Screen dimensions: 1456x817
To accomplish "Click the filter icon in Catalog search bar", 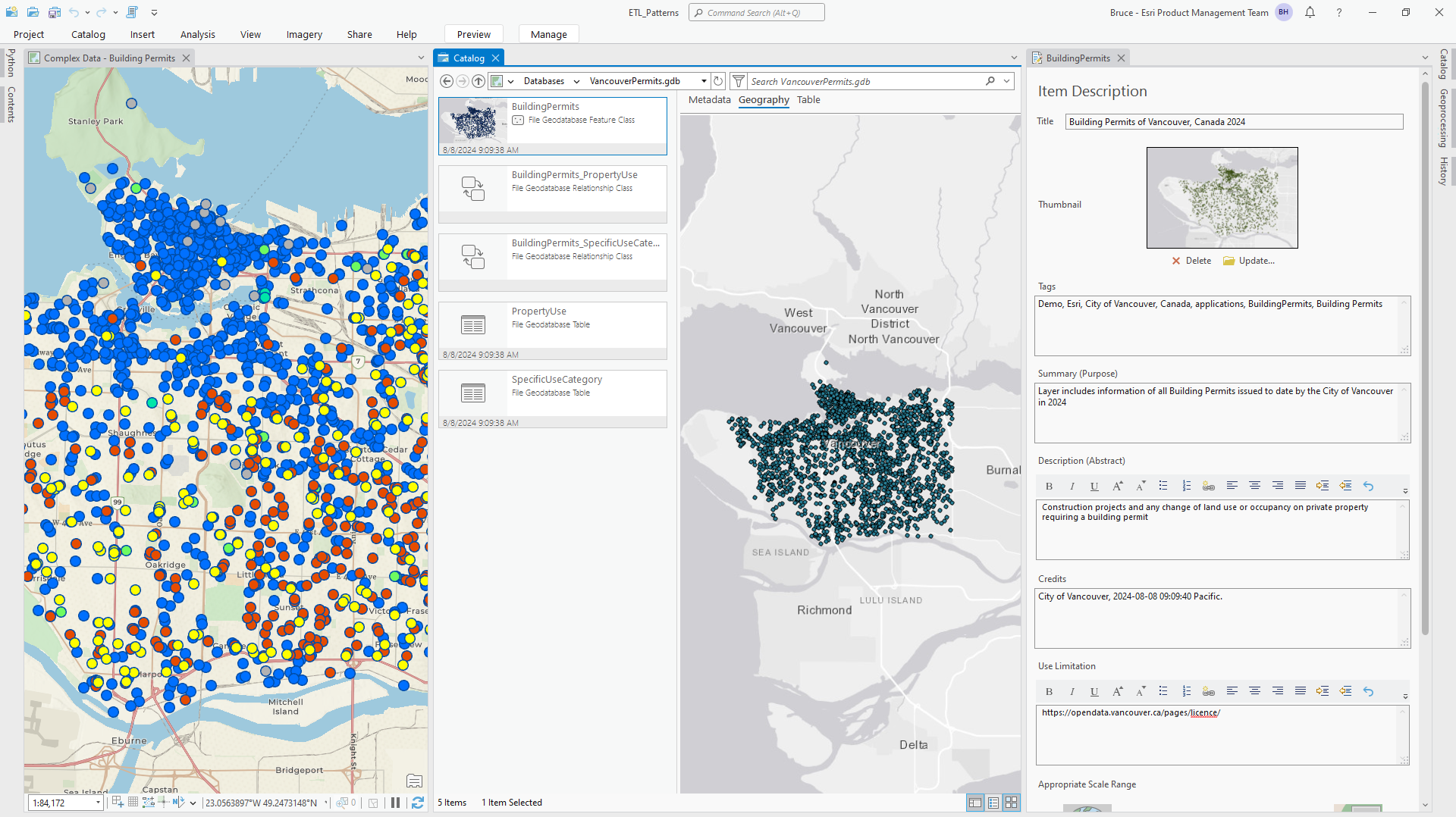I will tap(738, 81).
